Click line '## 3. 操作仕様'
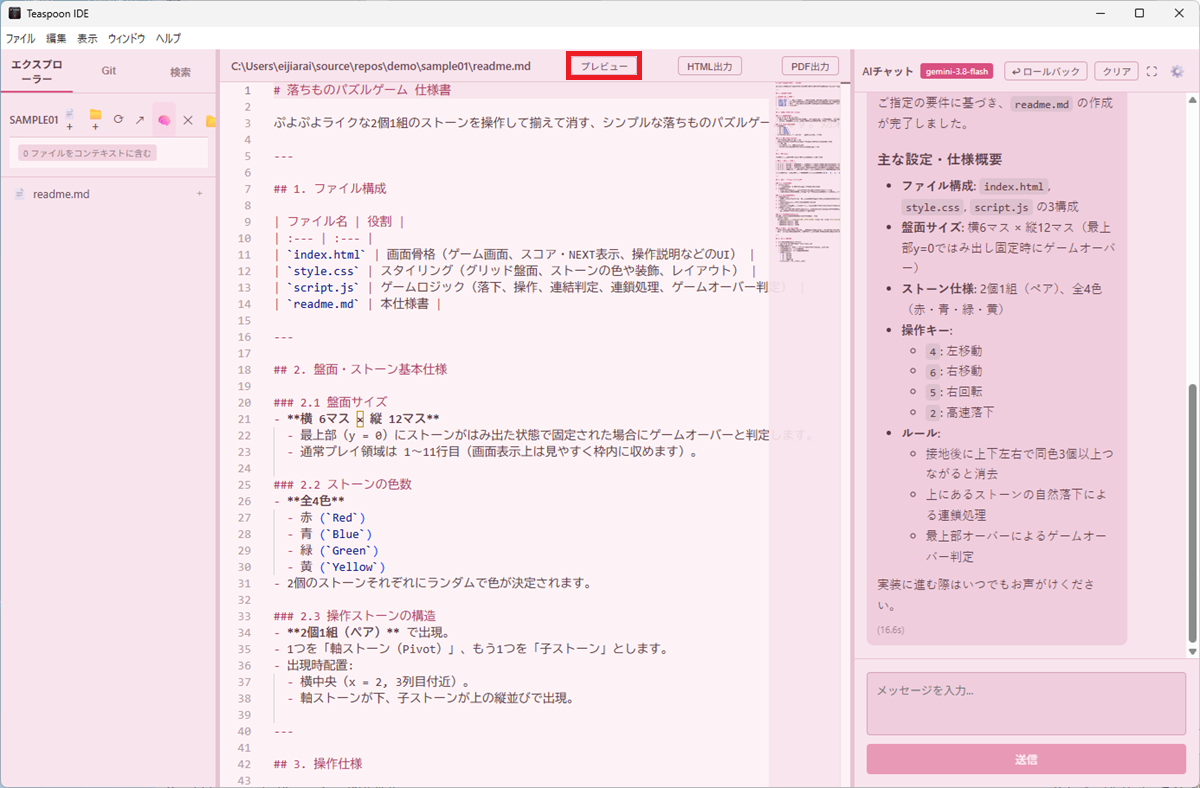Screen dimensions: 1200x788 pyautogui.click(x=317, y=763)
